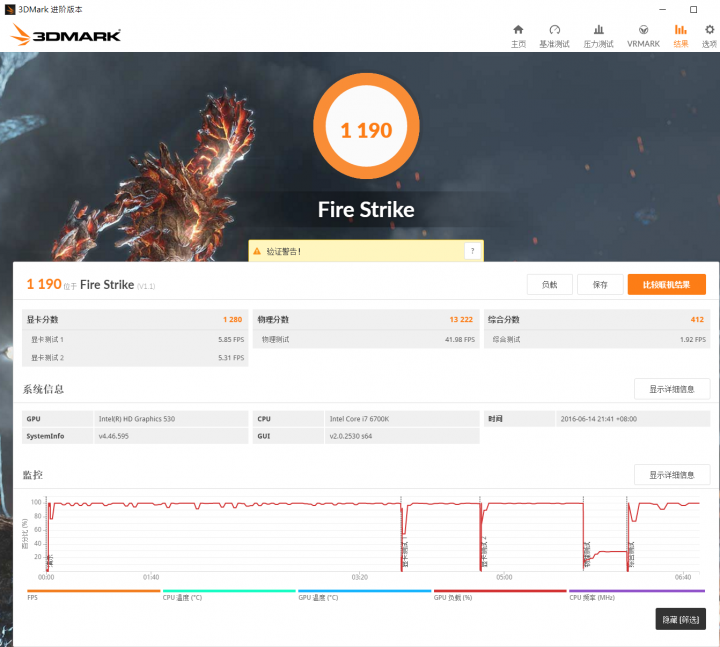Click the 3DMark app icon in title bar
720x647 pixels.
pos(10,10)
